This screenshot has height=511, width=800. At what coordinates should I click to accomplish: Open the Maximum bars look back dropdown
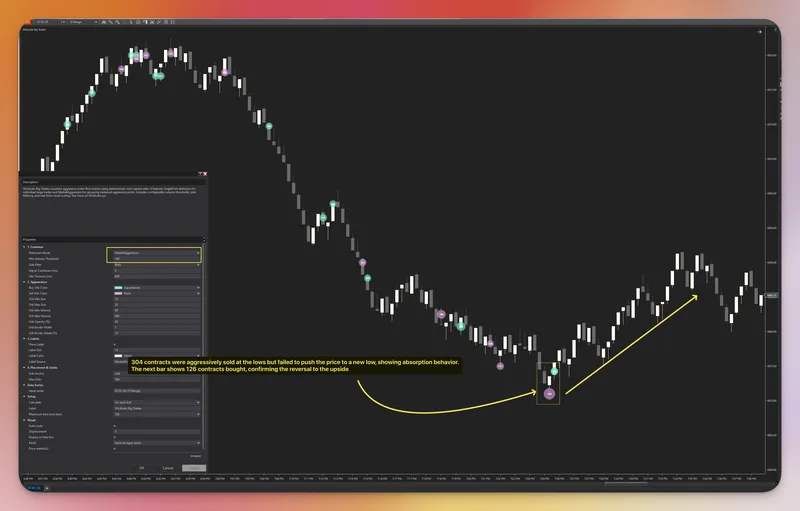point(157,414)
